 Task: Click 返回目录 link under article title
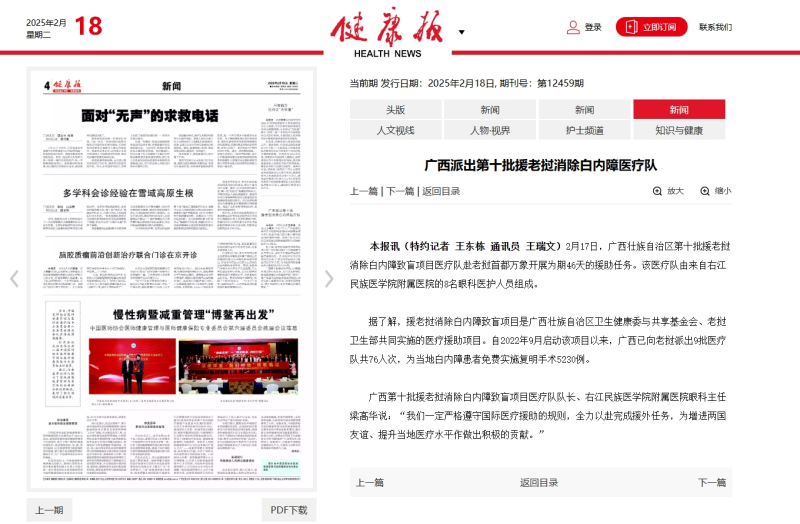pyautogui.click(x=441, y=191)
